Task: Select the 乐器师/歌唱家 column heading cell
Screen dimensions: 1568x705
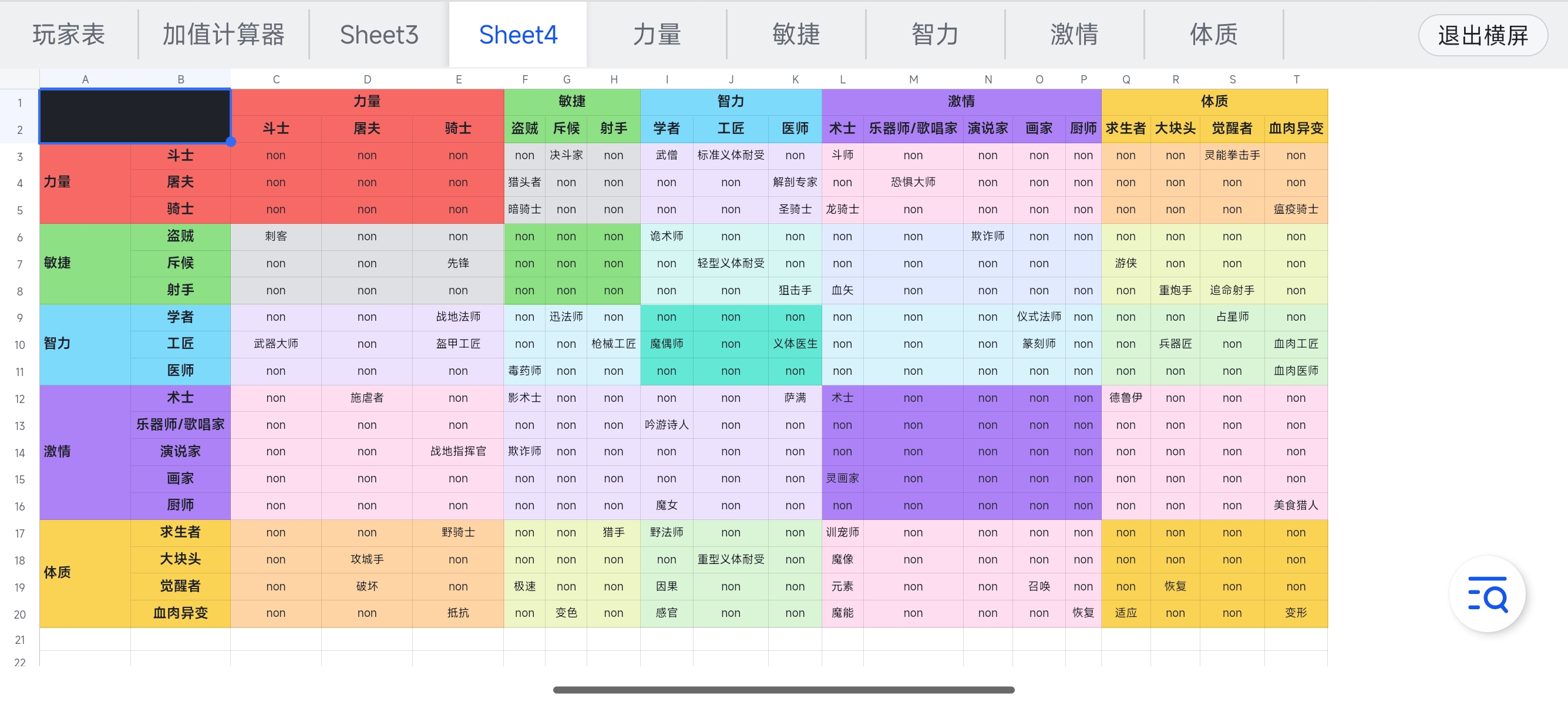Action: pos(913,129)
